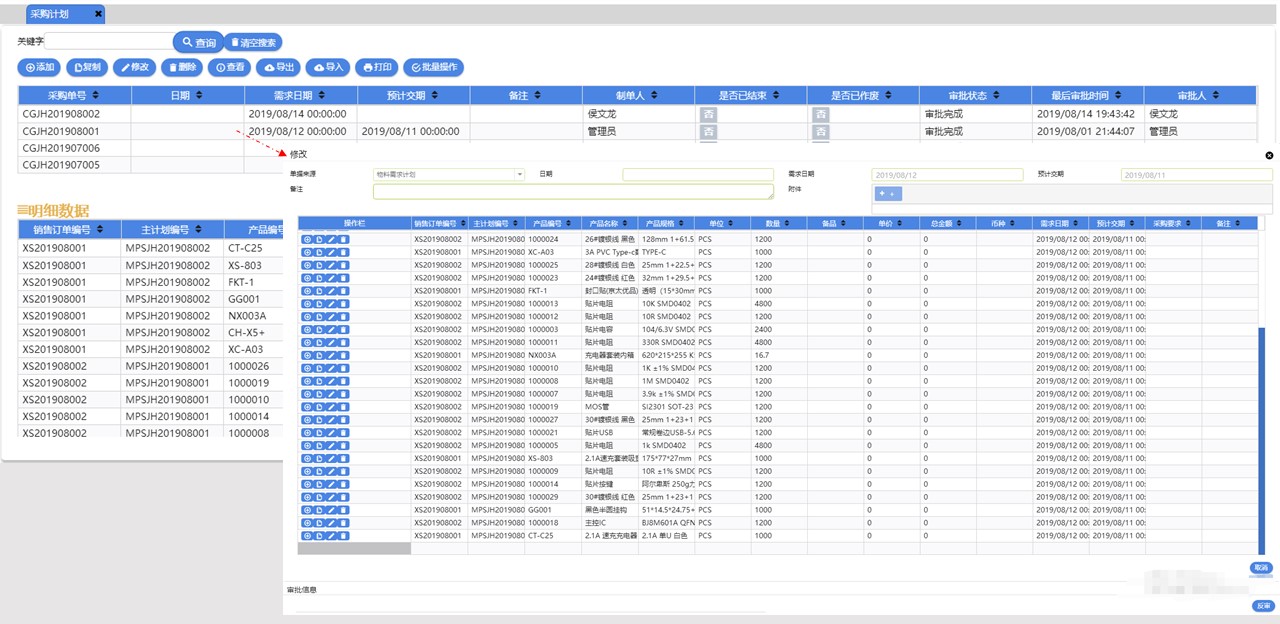Click the 查看 view button
1280x624 pixels.
(x=230, y=67)
